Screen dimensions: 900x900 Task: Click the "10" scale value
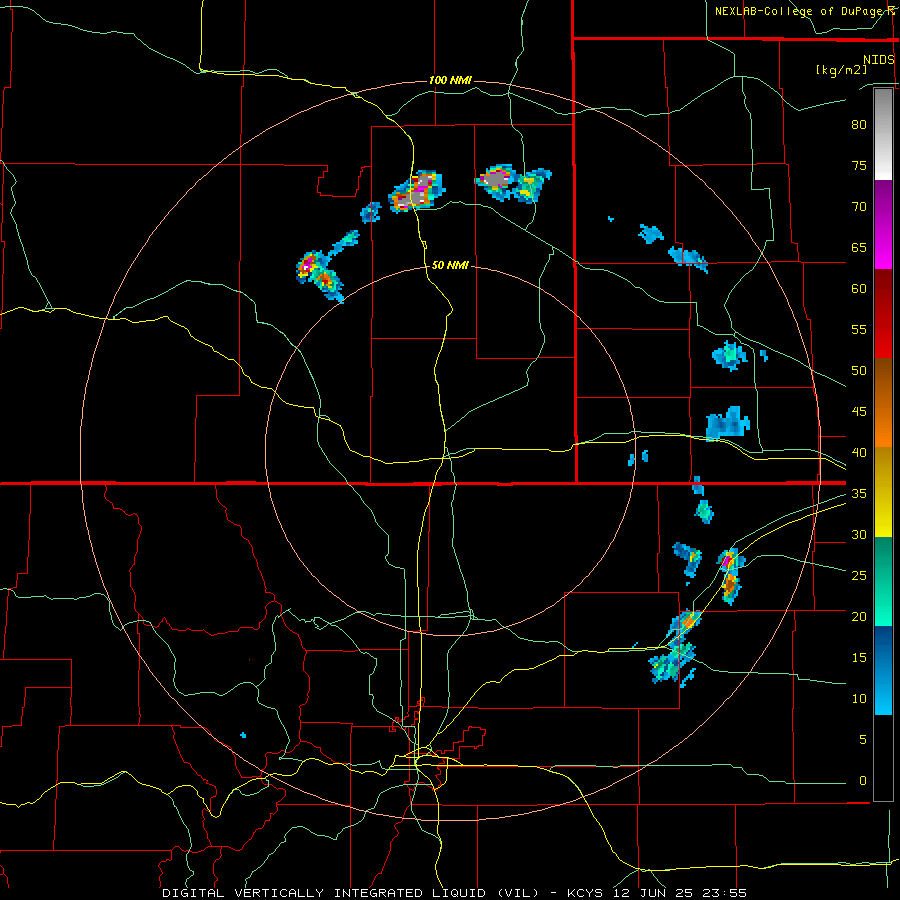(859, 699)
